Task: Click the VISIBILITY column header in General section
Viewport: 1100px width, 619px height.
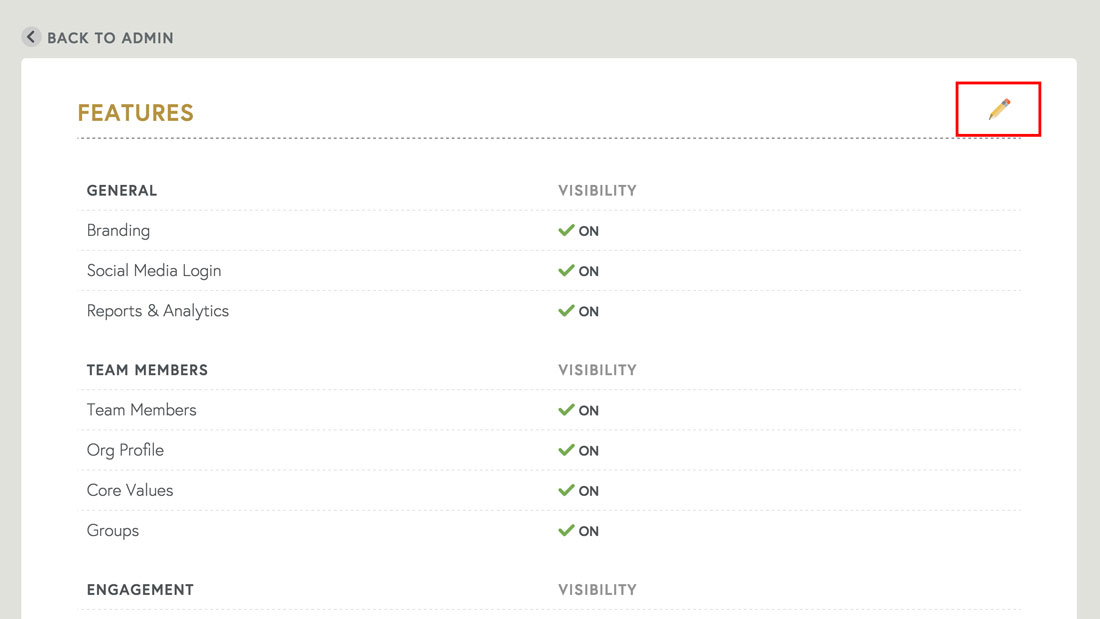Action: (x=597, y=190)
